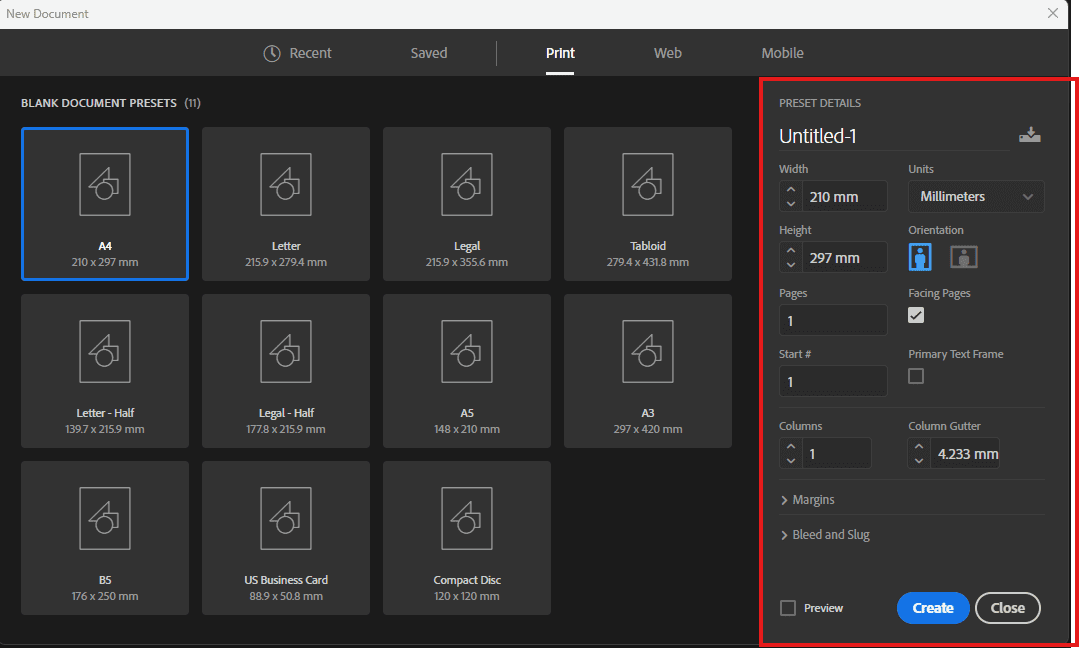This screenshot has height=648, width=1080.
Task: Expand the Margins section
Action: (x=812, y=499)
